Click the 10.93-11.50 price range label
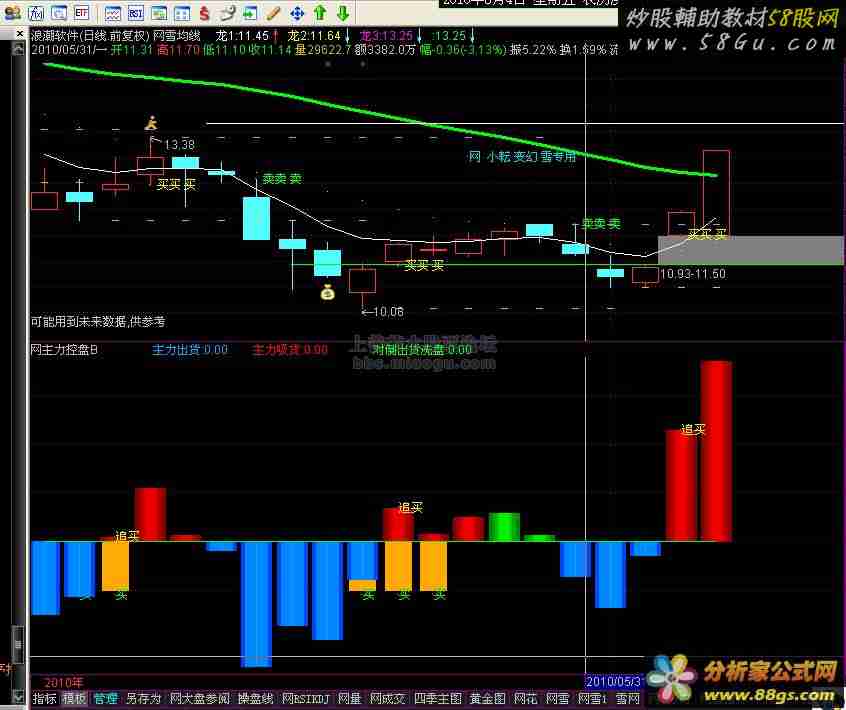Viewport: 846px width, 710px height. [x=693, y=274]
